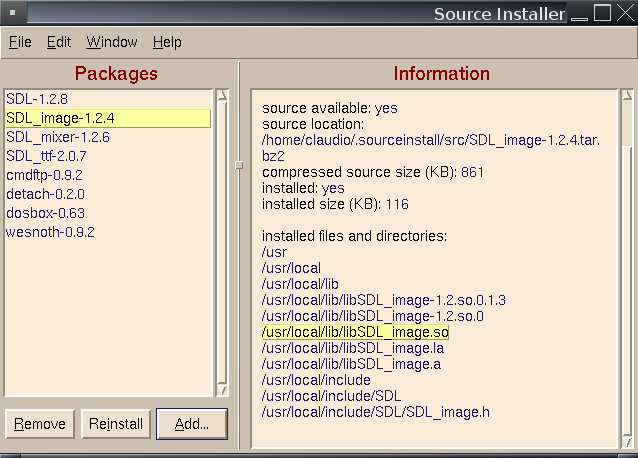Open the Edit menu
The image size is (638, 458).
(x=59, y=42)
